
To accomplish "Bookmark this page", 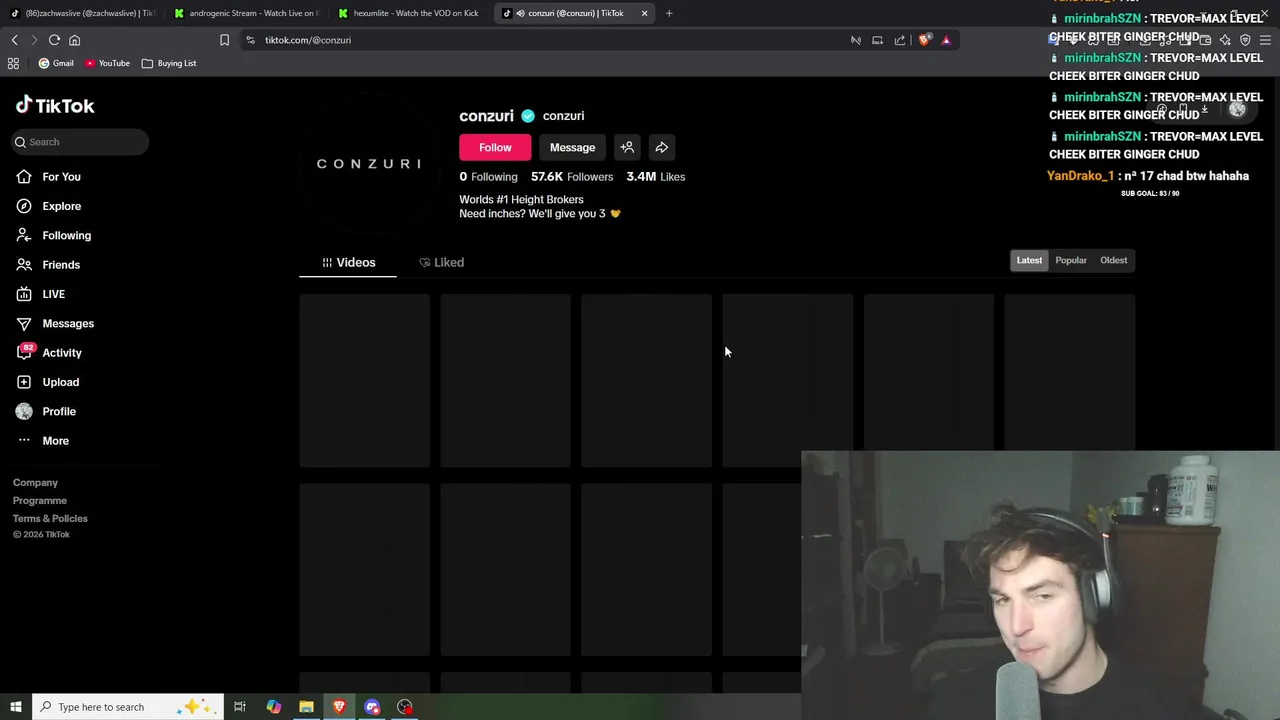I will click(x=224, y=40).
